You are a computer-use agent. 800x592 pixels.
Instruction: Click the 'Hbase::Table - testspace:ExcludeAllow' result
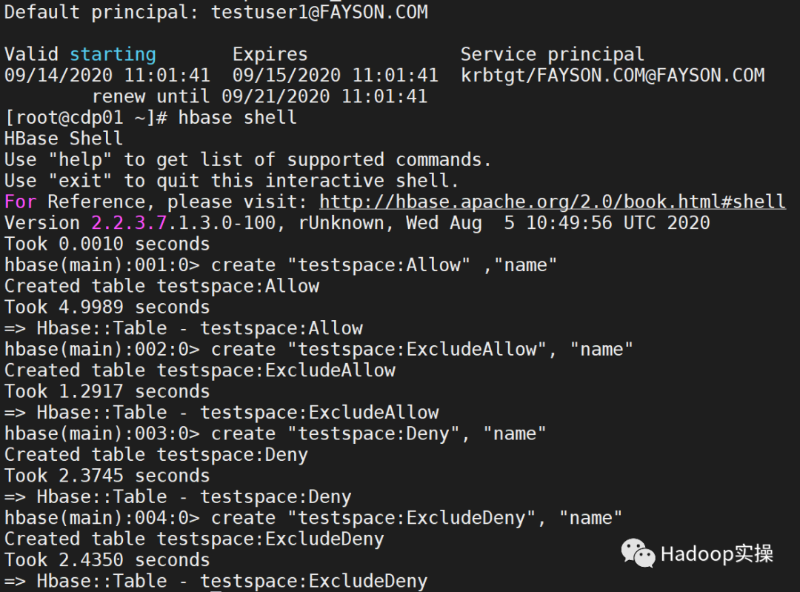tap(238, 412)
